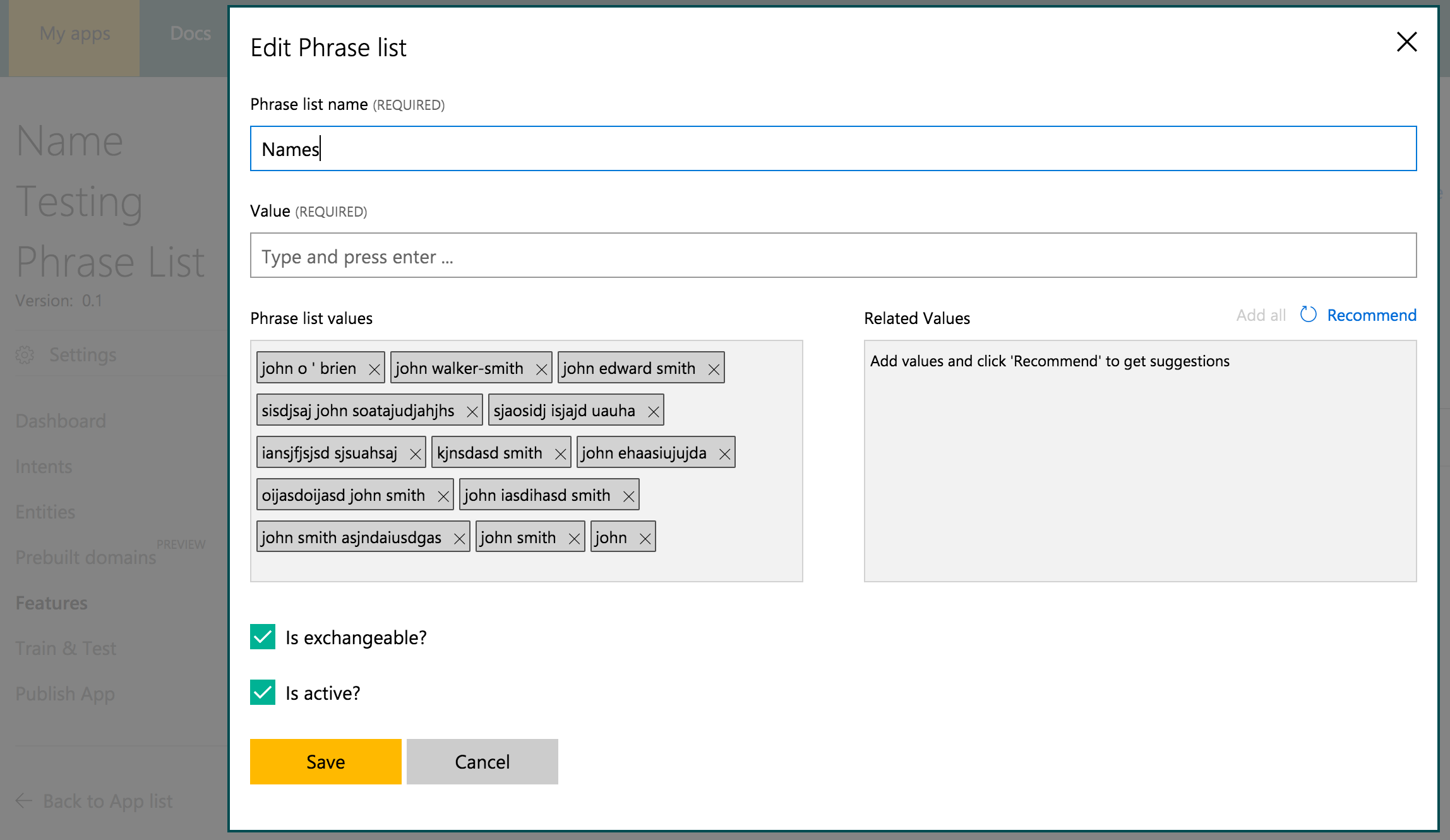This screenshot has height=840, width=1450.
Task: Open the Docs tab
Action: [x=190, y=33]
